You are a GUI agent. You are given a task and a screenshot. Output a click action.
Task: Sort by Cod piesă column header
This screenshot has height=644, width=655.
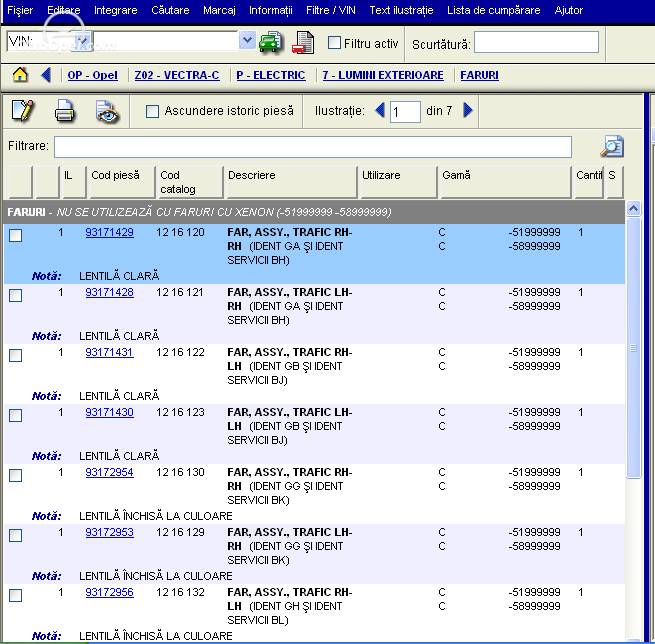coord(121,182)
